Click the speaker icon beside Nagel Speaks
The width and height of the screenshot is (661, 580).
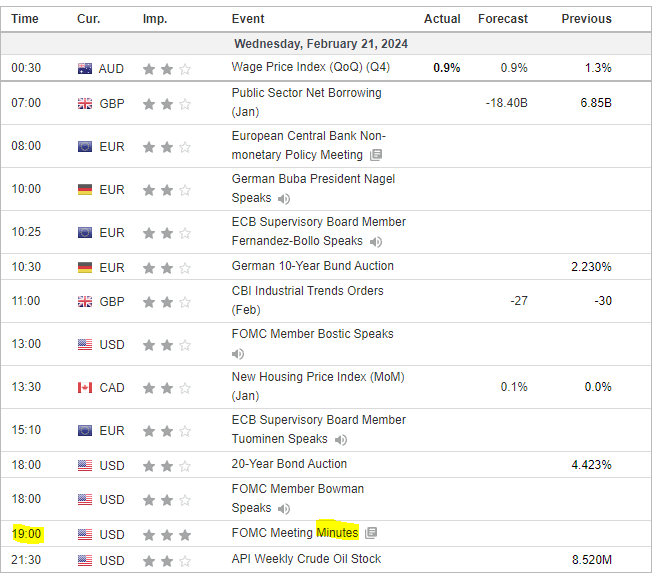tap(284, 199)
